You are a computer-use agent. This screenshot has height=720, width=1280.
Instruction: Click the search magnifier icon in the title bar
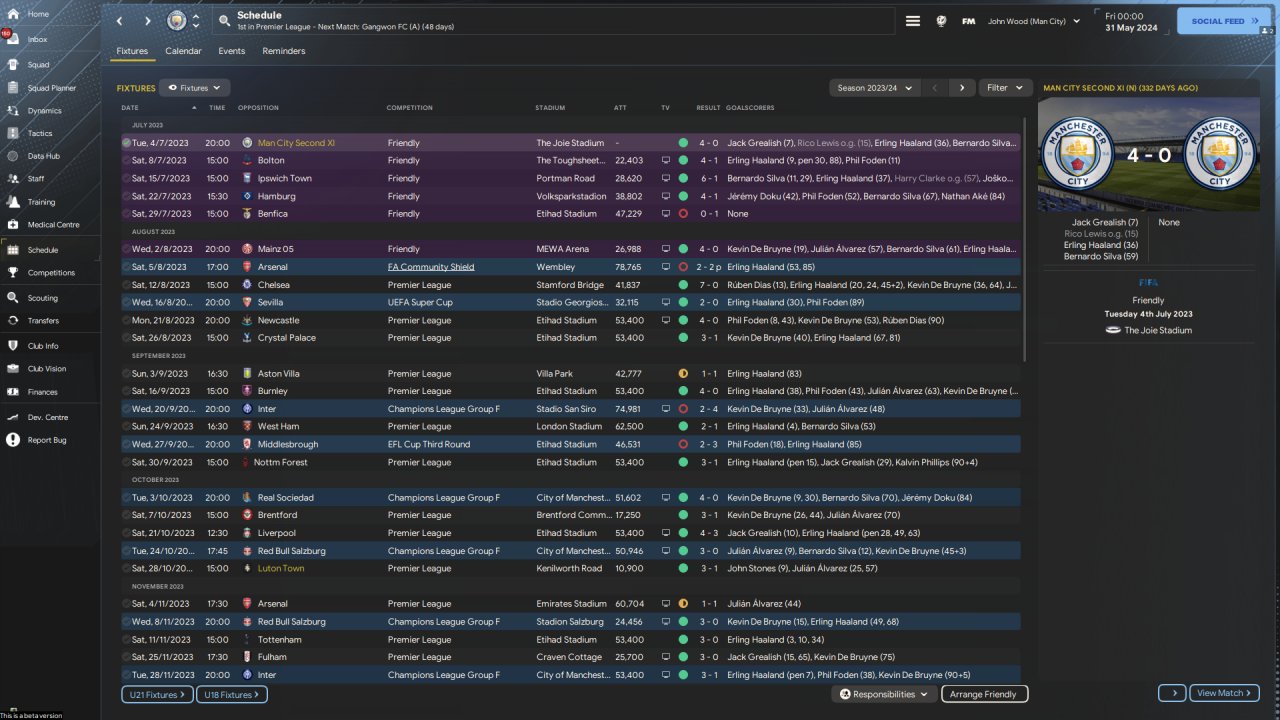224,21
